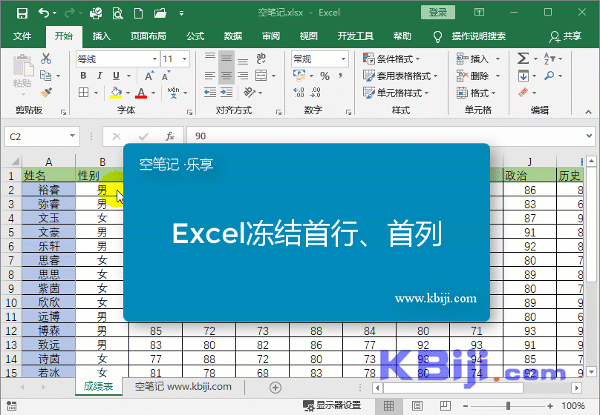Screen dimensions: 600x415
Task: Apply cell borders icon
Action: pos(83,92)
